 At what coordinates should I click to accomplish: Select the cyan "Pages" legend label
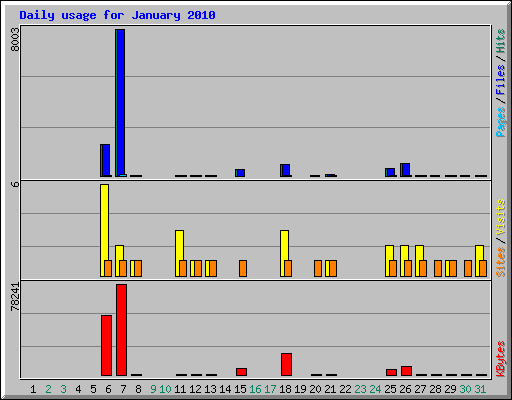click(x=501, y=122)
